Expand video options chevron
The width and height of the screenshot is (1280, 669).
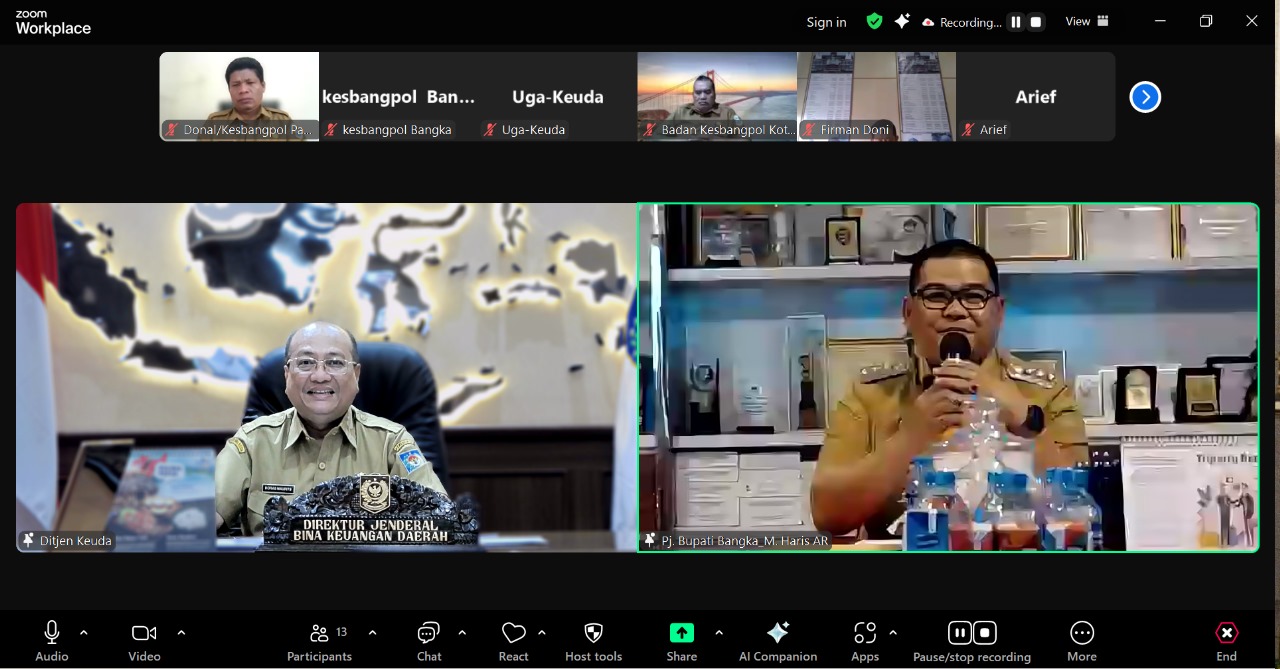(181, 632)
